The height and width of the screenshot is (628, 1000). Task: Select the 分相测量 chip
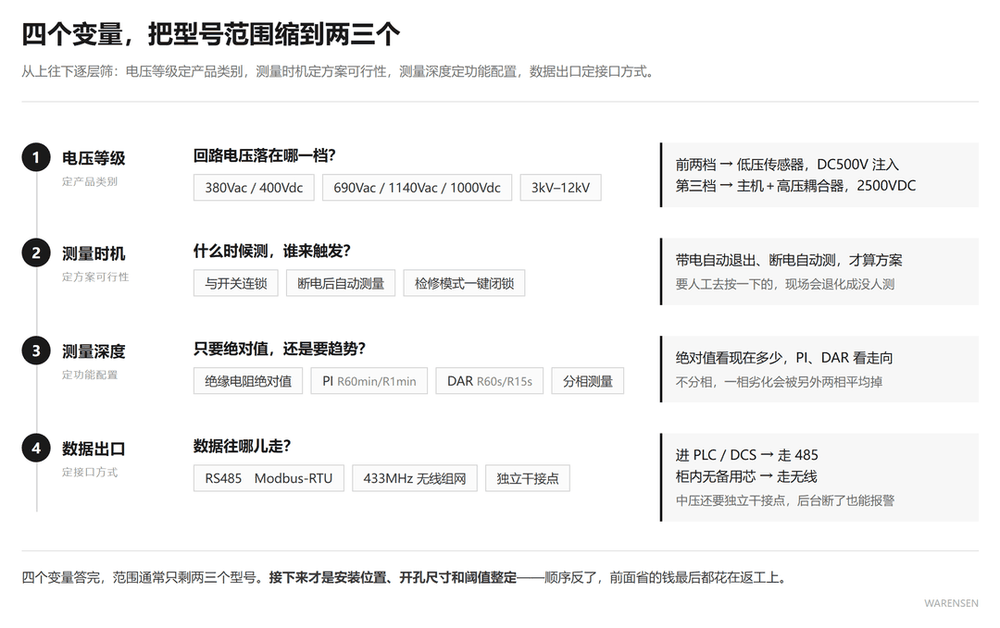(587, 381)
